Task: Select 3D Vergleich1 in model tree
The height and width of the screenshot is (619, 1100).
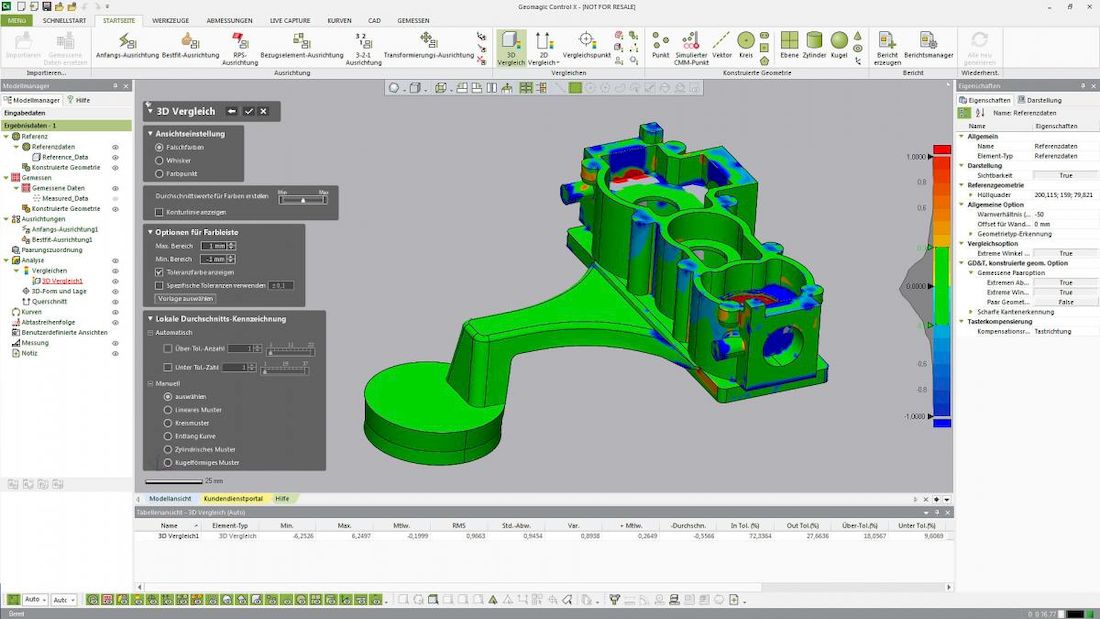Action: [62, 281]
